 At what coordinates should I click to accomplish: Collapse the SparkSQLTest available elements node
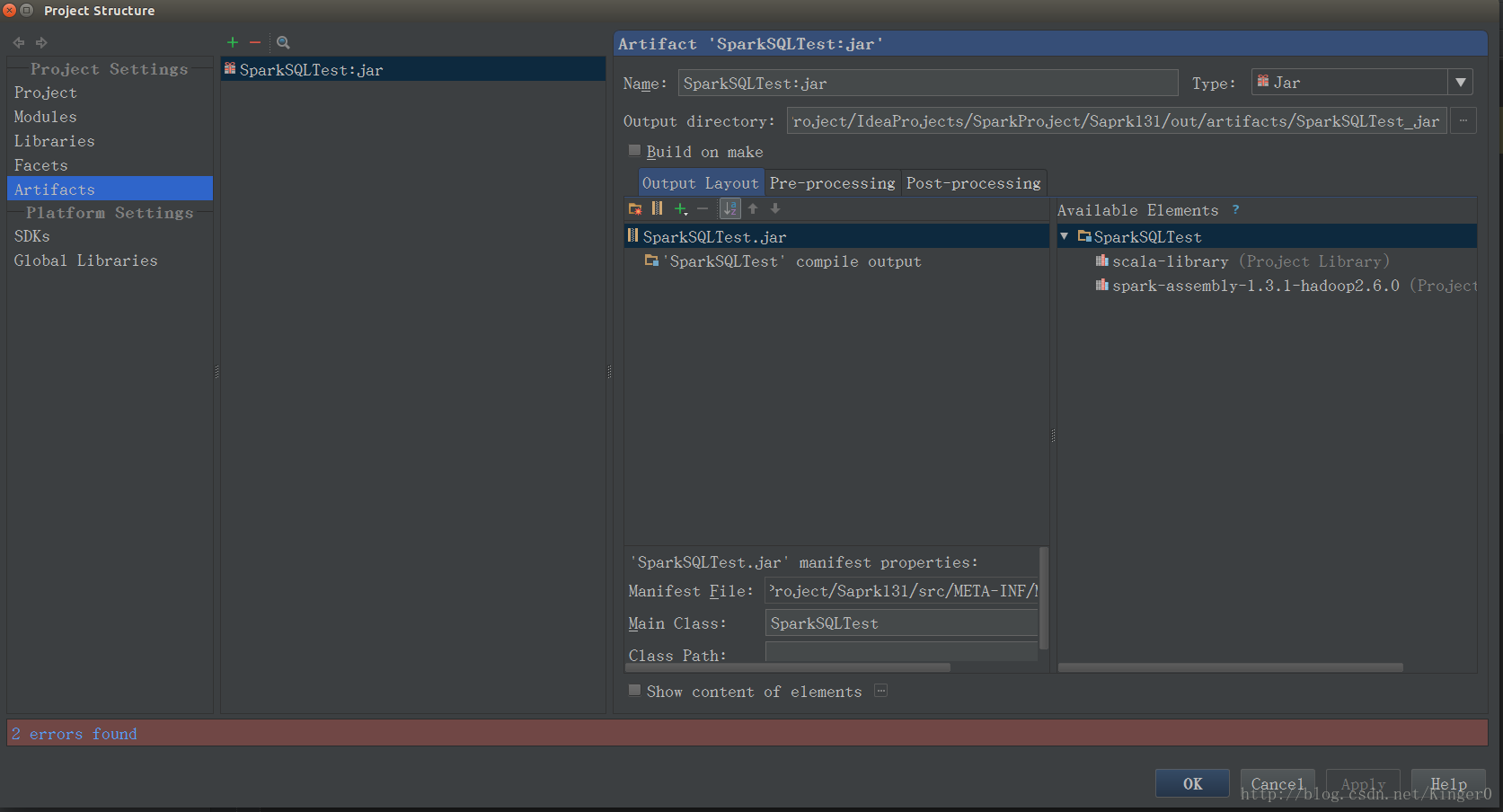(x=1065, y=236)
